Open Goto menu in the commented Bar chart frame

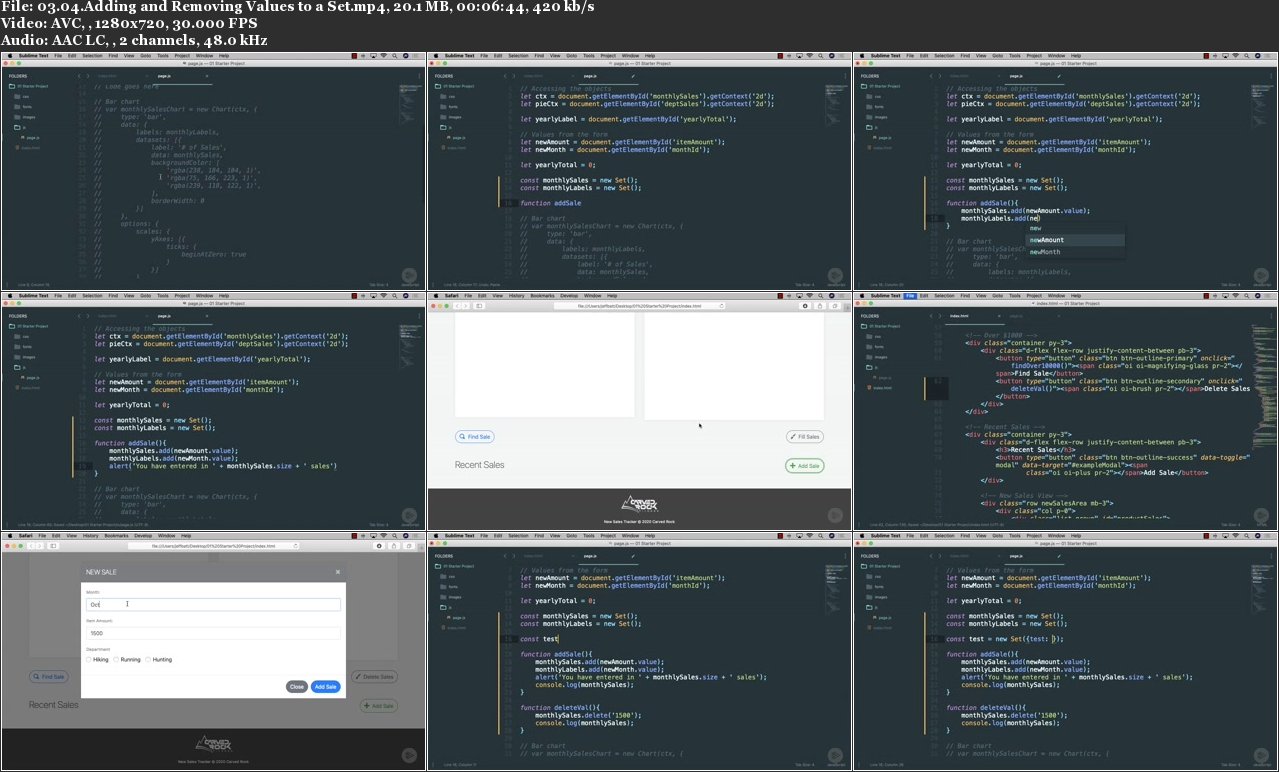pos(146,56)
